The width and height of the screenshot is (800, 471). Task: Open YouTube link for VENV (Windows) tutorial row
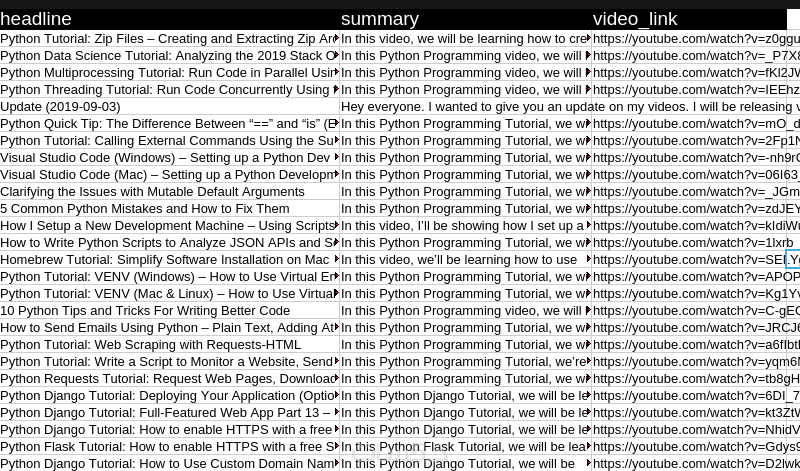tap(696, 277)
